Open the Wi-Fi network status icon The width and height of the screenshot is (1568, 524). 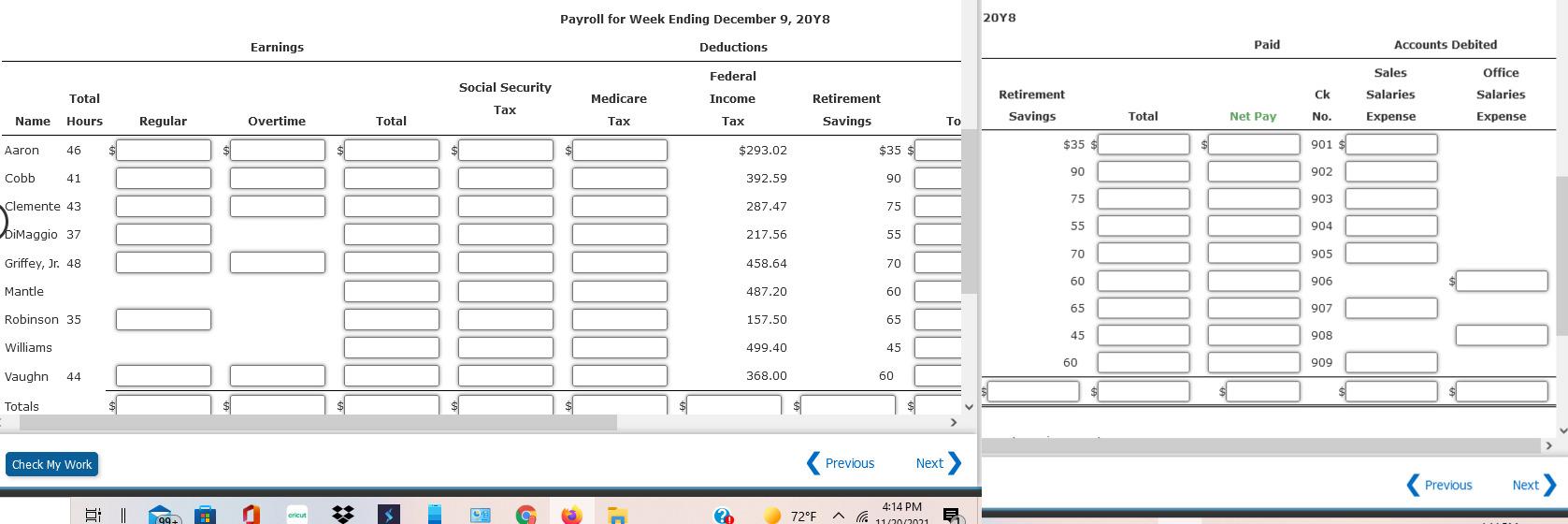[x=861, y=517]
